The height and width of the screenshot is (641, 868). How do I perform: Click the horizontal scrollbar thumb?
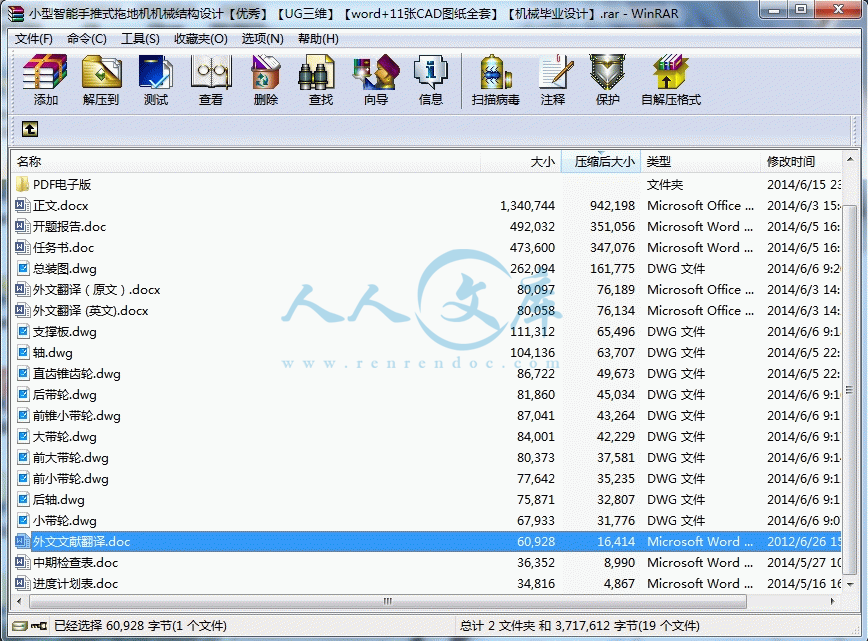(388, 601)
